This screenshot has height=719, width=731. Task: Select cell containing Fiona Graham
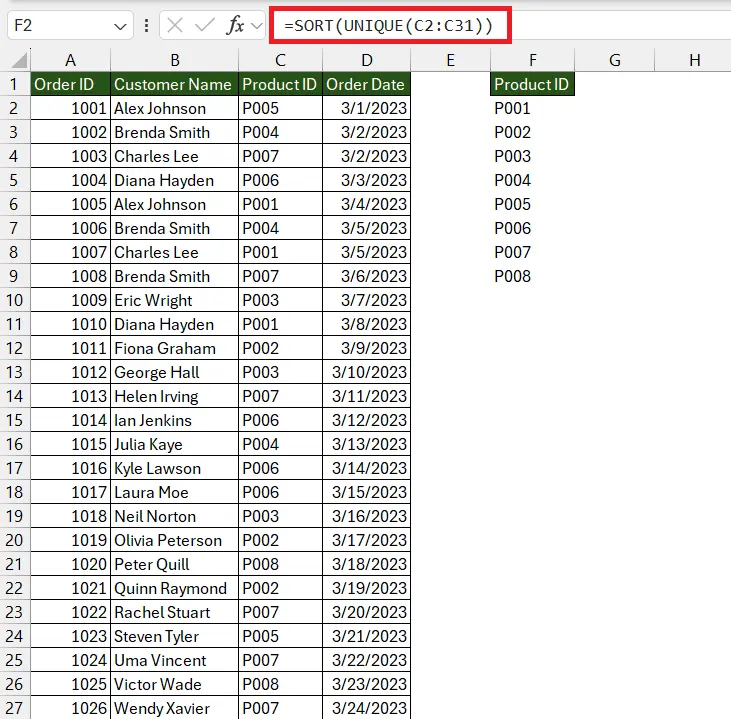(x=174, y=348)
